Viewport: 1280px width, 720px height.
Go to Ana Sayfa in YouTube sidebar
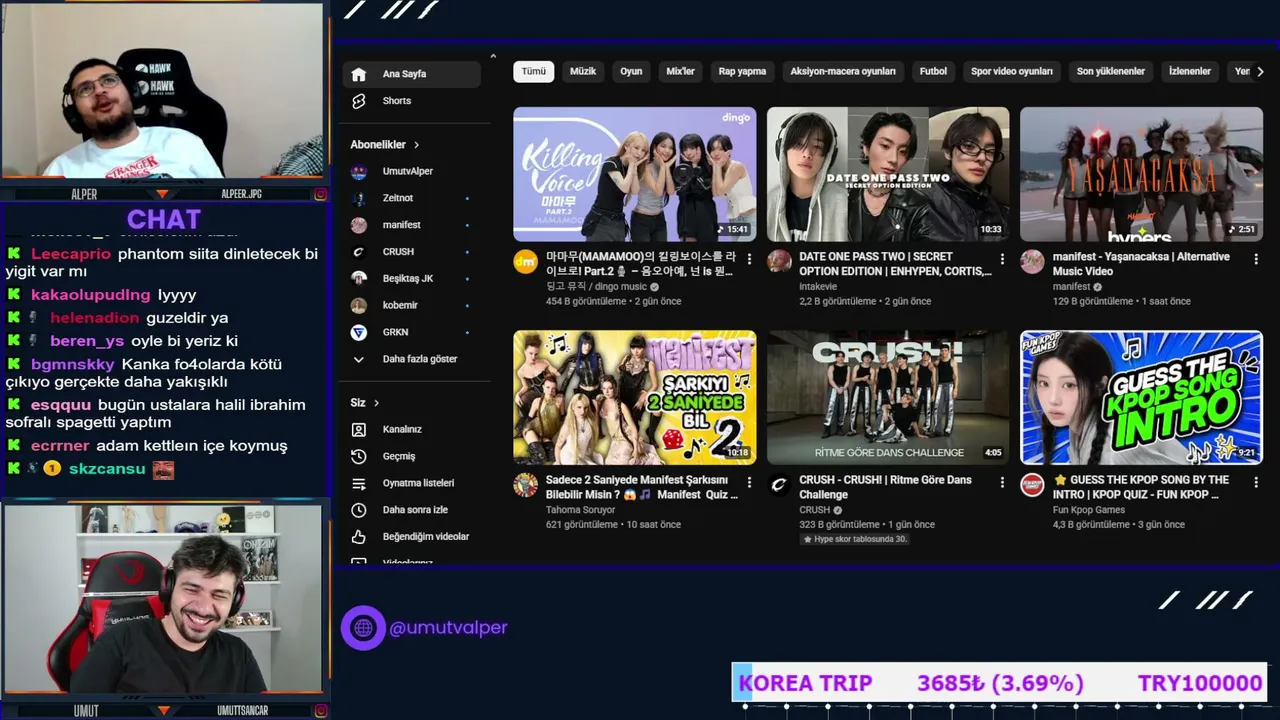[x=411, y=74]
